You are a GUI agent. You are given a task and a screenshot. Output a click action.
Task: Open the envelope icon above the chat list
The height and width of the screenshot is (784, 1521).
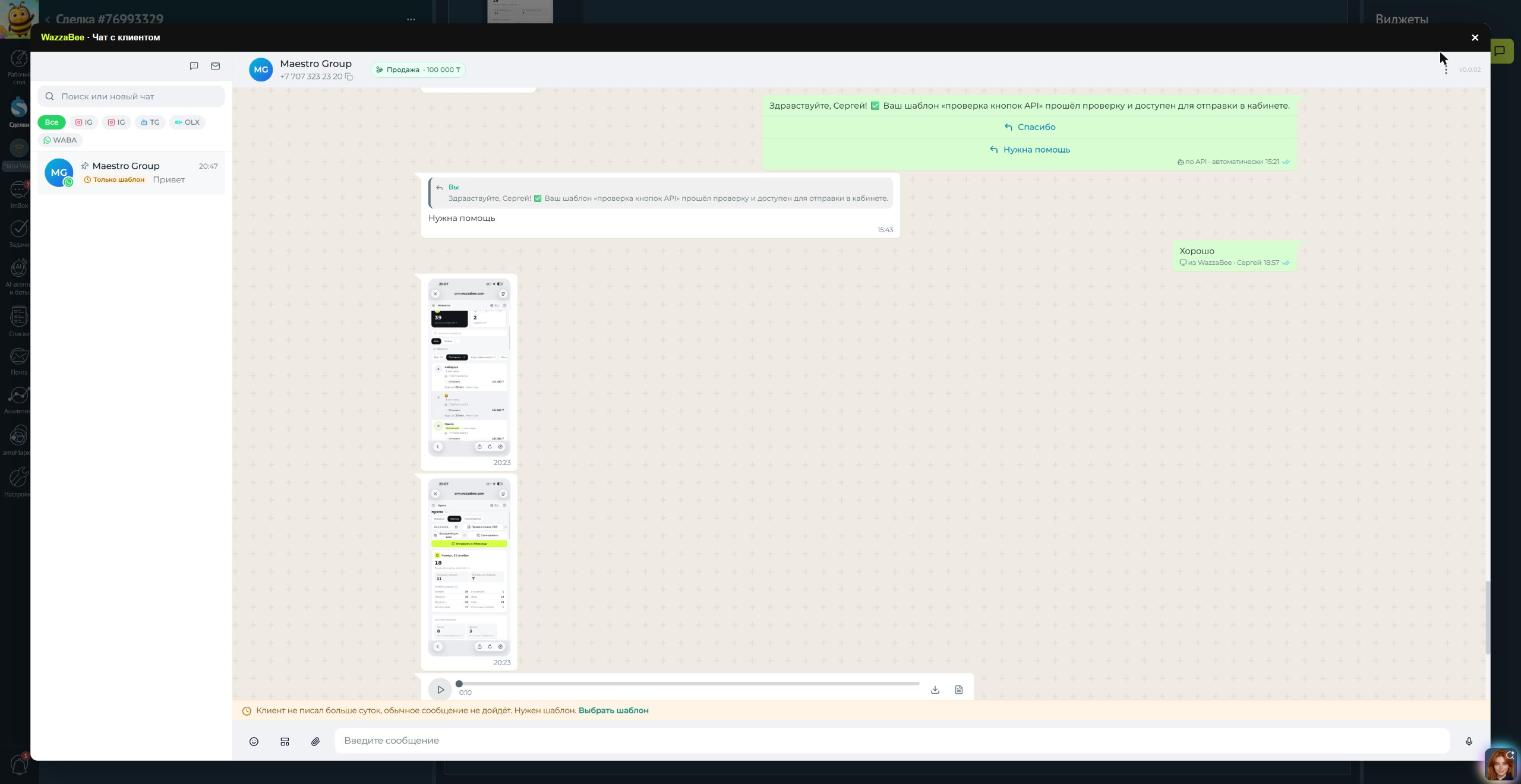tap(215, 66)
